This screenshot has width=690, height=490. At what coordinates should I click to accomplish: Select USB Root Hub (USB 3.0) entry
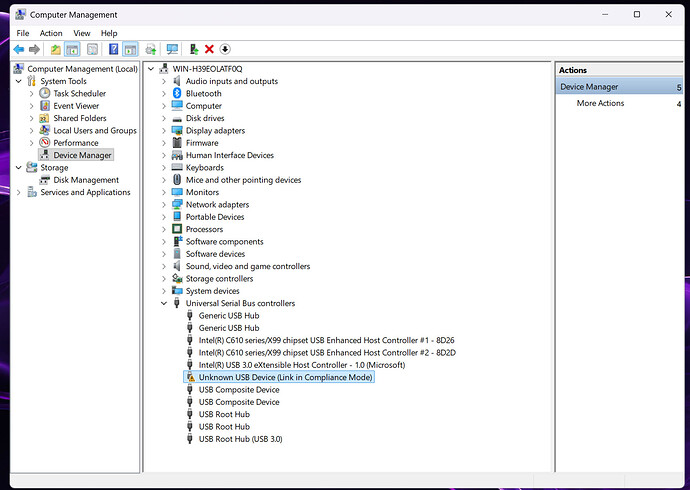click(240, 439)
